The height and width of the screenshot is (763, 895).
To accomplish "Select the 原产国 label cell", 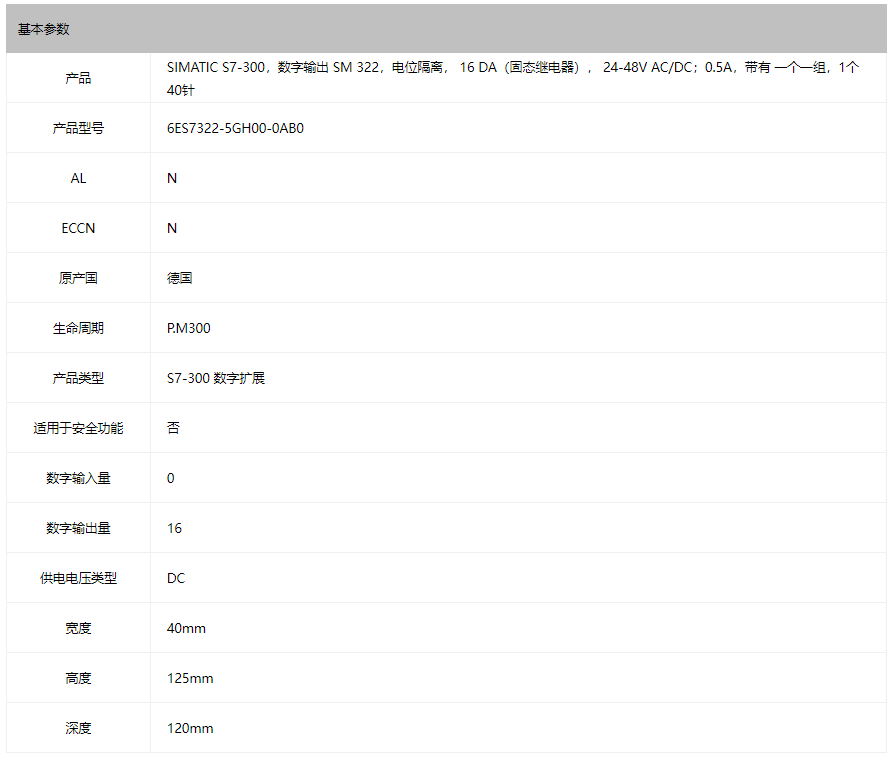I will point(78,278).
